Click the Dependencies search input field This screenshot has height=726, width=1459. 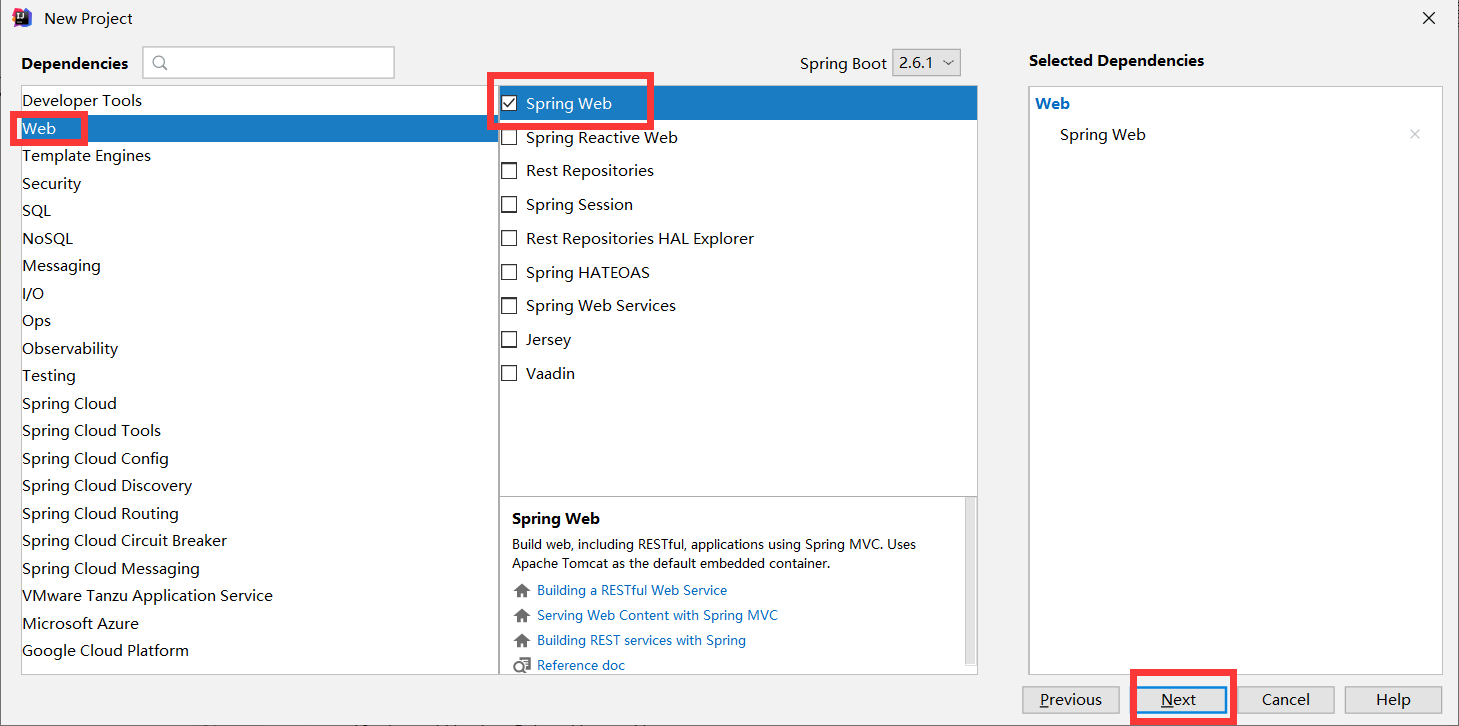[x=269, y=63]
